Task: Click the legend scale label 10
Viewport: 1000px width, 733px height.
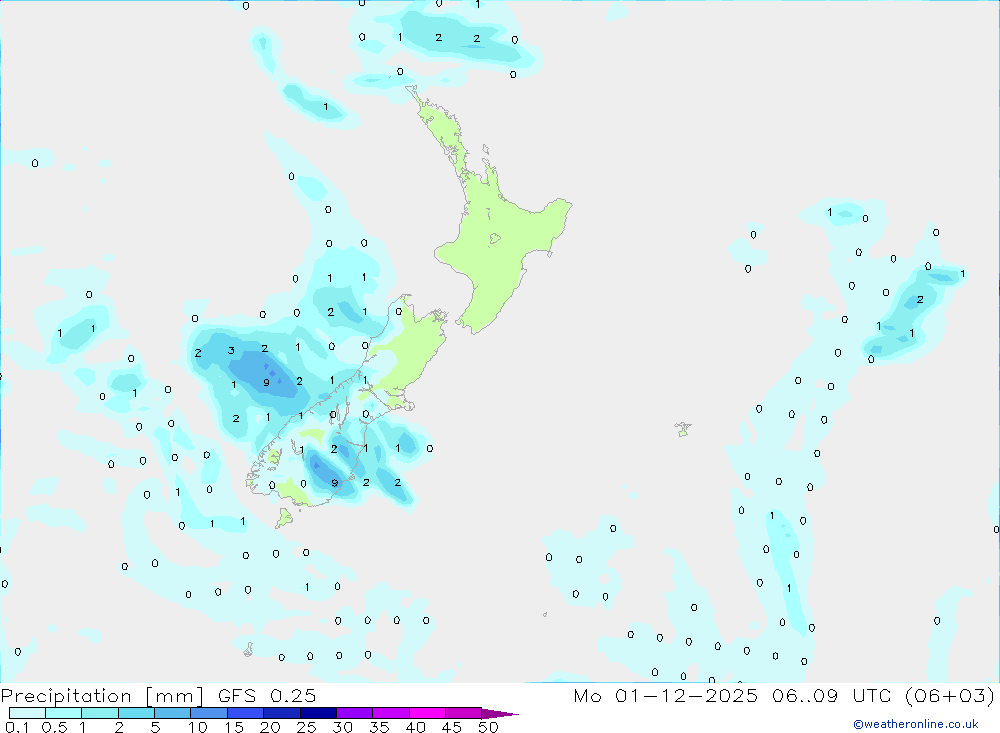Action: 198,727
